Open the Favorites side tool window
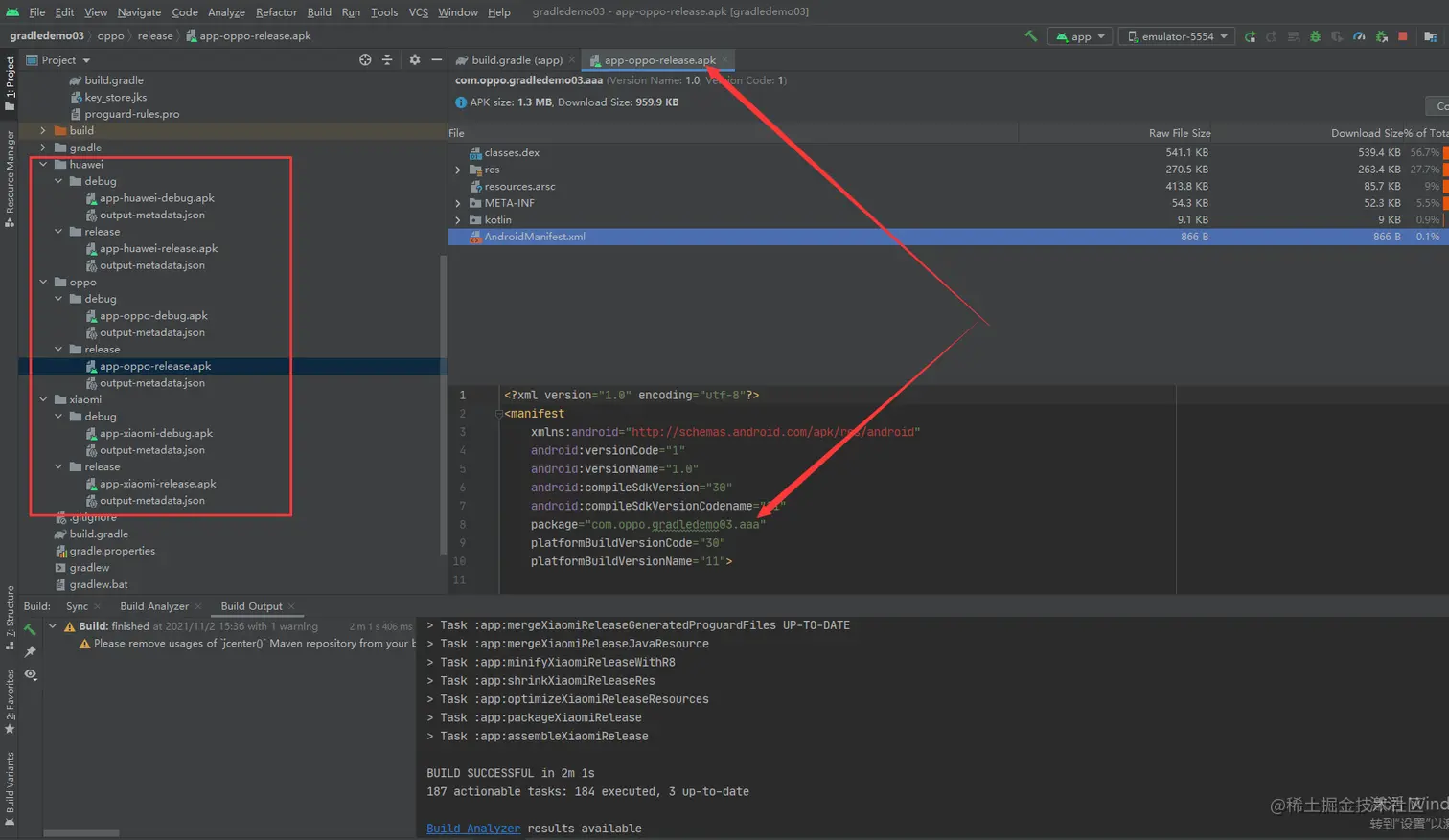1449x840 pixels. 10,702
